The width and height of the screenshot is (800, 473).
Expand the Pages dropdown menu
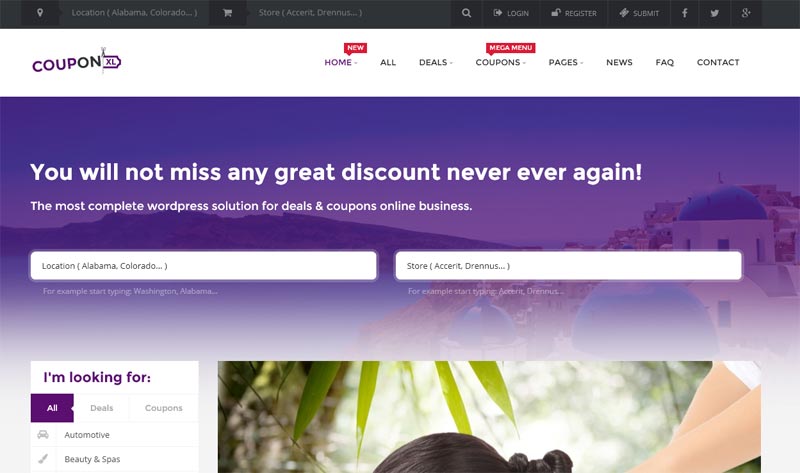566,62
